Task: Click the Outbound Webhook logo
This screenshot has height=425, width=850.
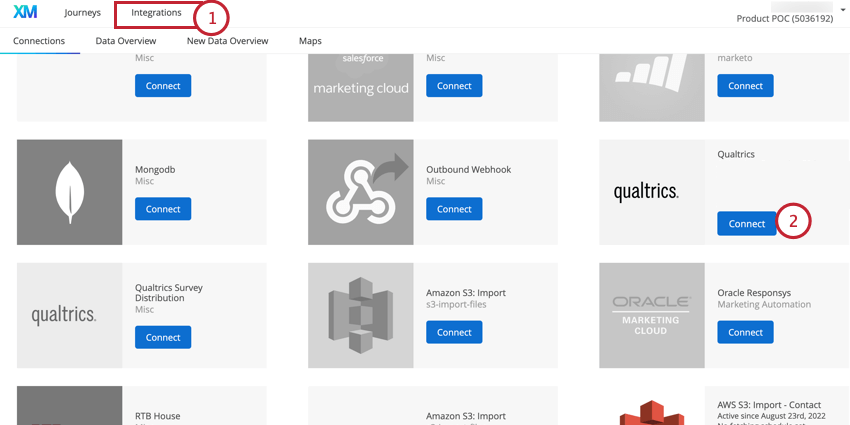Action: click(360, 192)
